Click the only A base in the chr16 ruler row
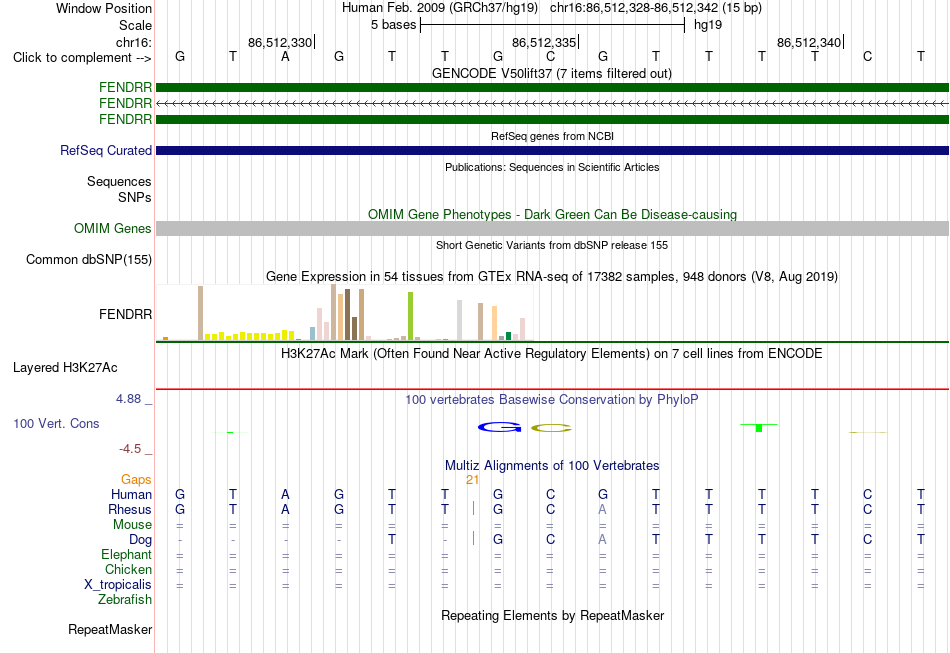This screenshot has width=950, height=653. pyautogui.click(x=285, y=57)
